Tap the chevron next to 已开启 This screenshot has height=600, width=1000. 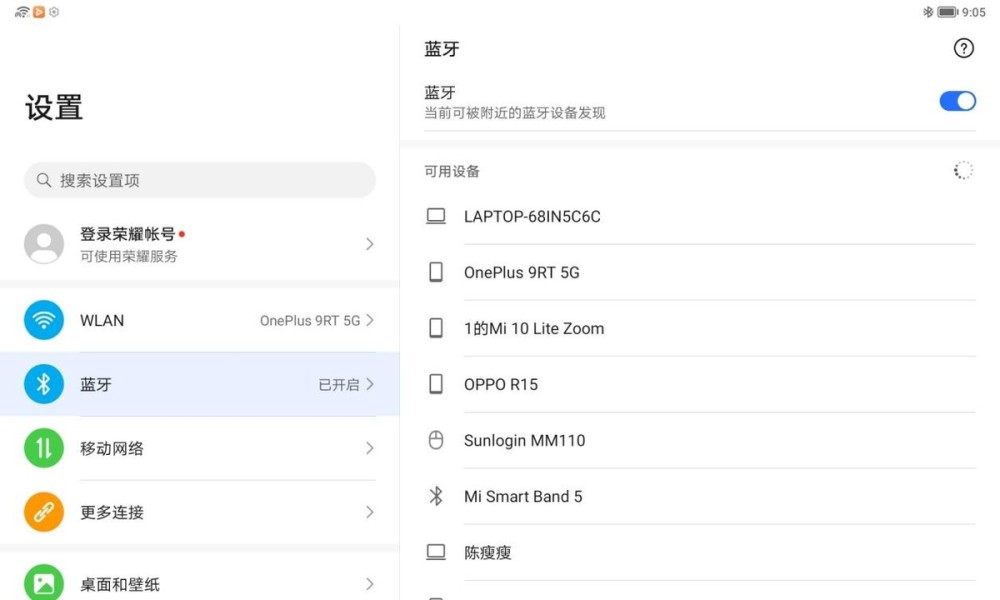click(x=369, y=384)
